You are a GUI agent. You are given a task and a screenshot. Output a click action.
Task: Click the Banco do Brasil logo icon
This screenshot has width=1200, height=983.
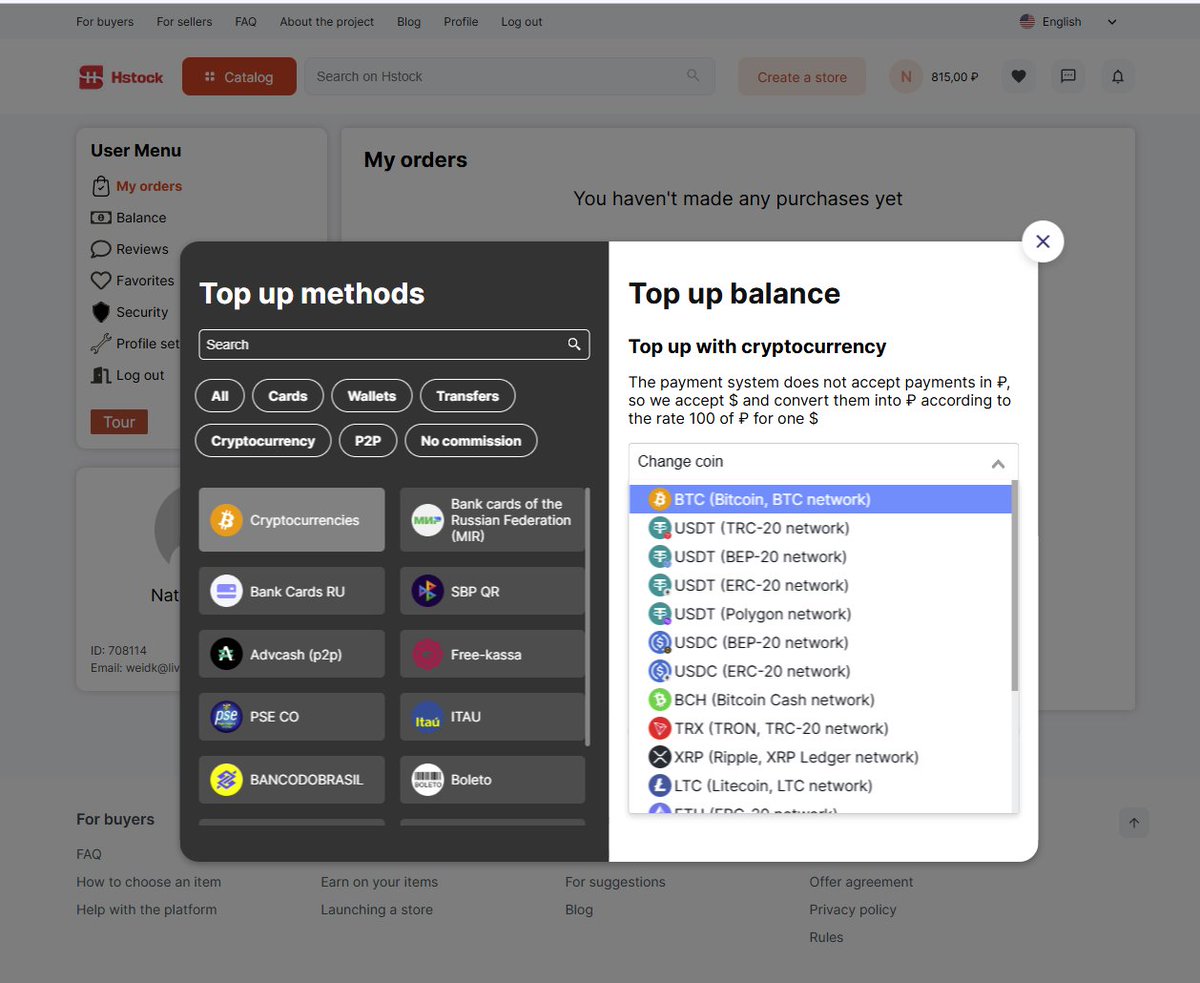pyautogui.click(x=227, y=780)
